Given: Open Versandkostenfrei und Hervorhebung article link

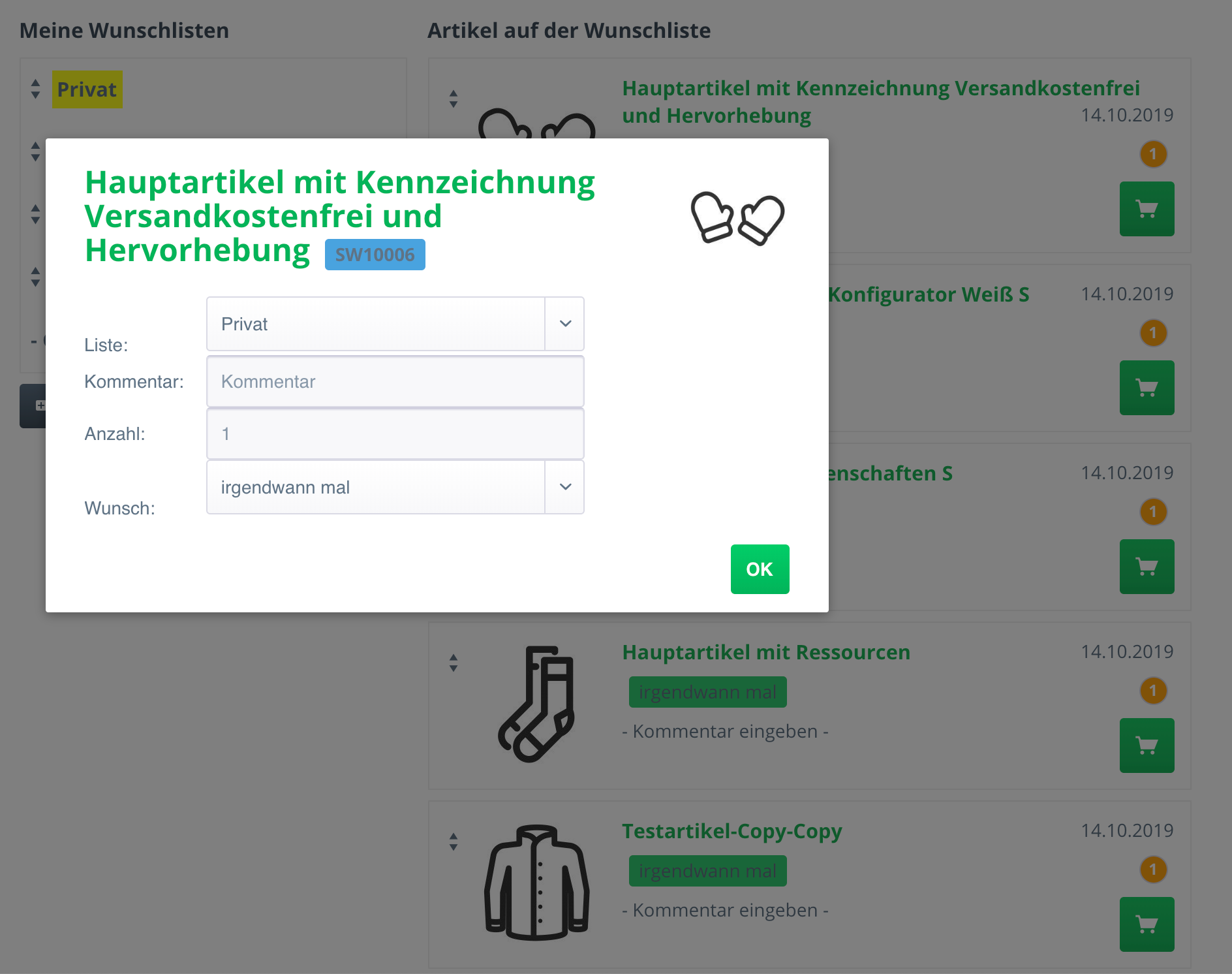Looking at the screenshot, I should 881,102.
